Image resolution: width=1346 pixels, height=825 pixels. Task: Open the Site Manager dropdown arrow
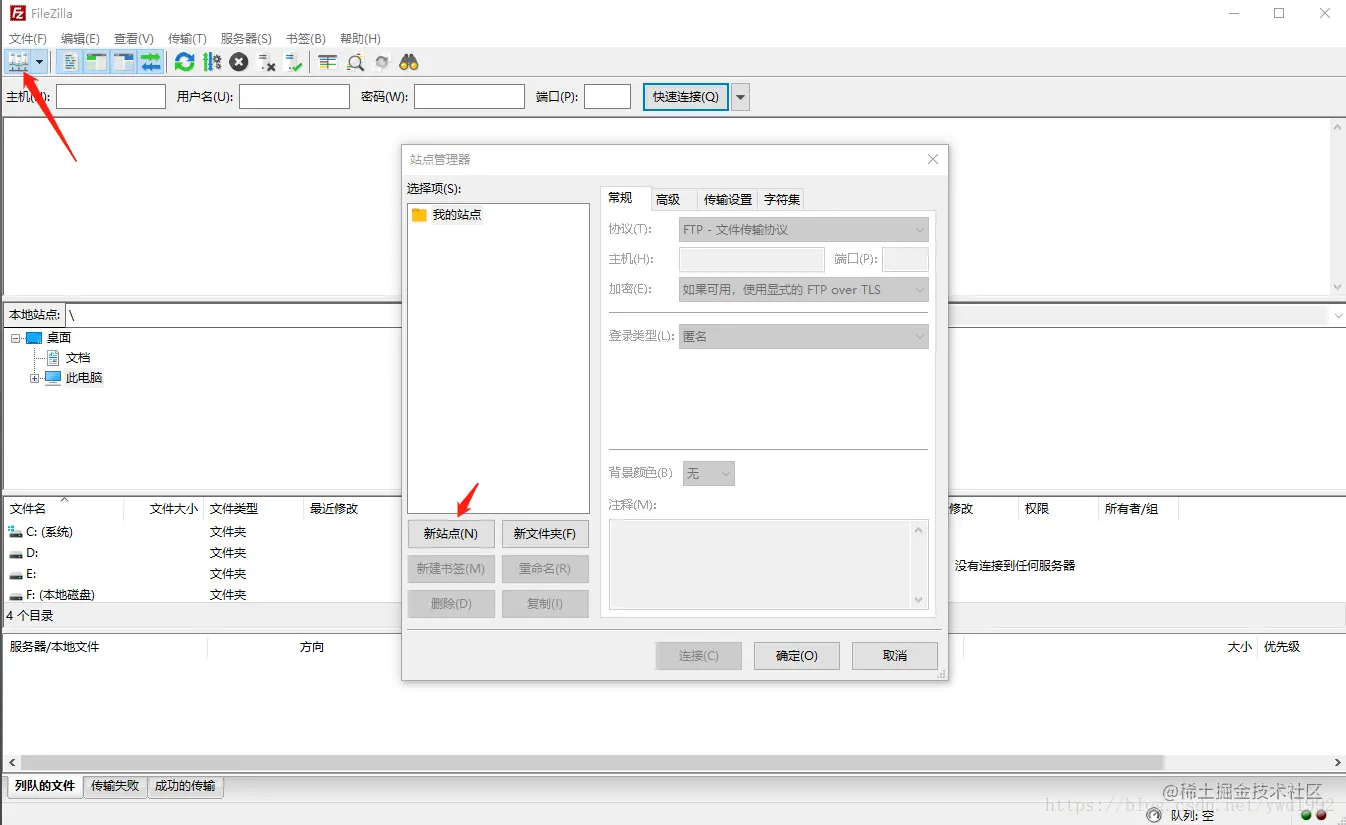pyautogui.click(x=40, y=62)
